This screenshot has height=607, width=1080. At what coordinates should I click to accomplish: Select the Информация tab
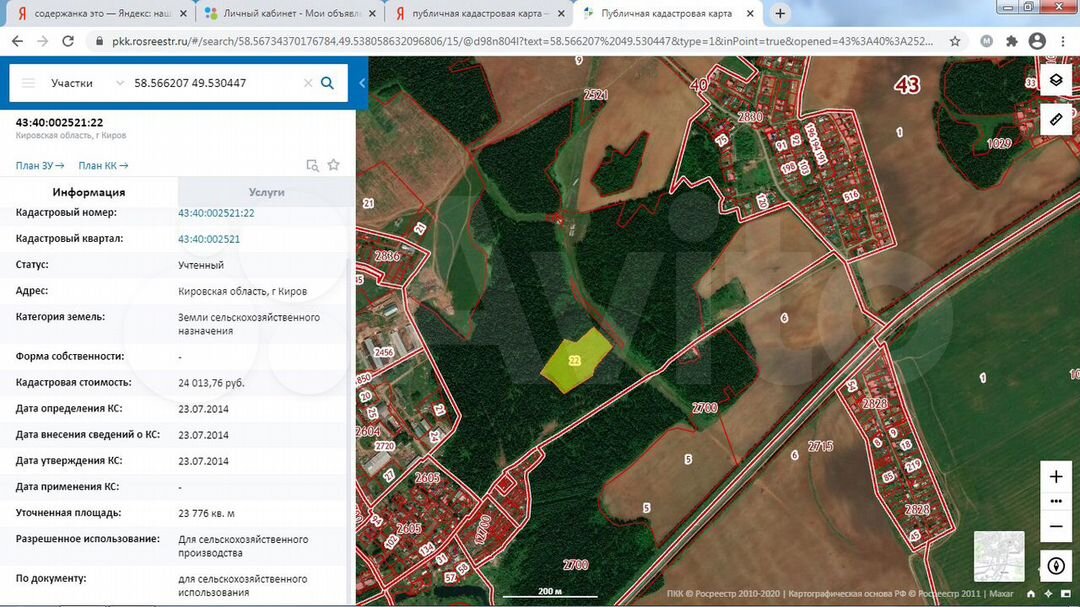[x=89, y=192]
